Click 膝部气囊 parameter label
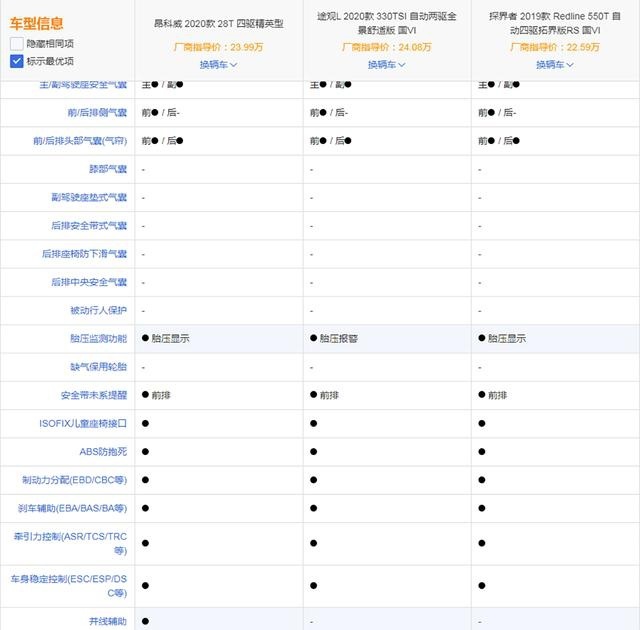Image resolution: width=640 pixels, height=630 pixels. 108,169
